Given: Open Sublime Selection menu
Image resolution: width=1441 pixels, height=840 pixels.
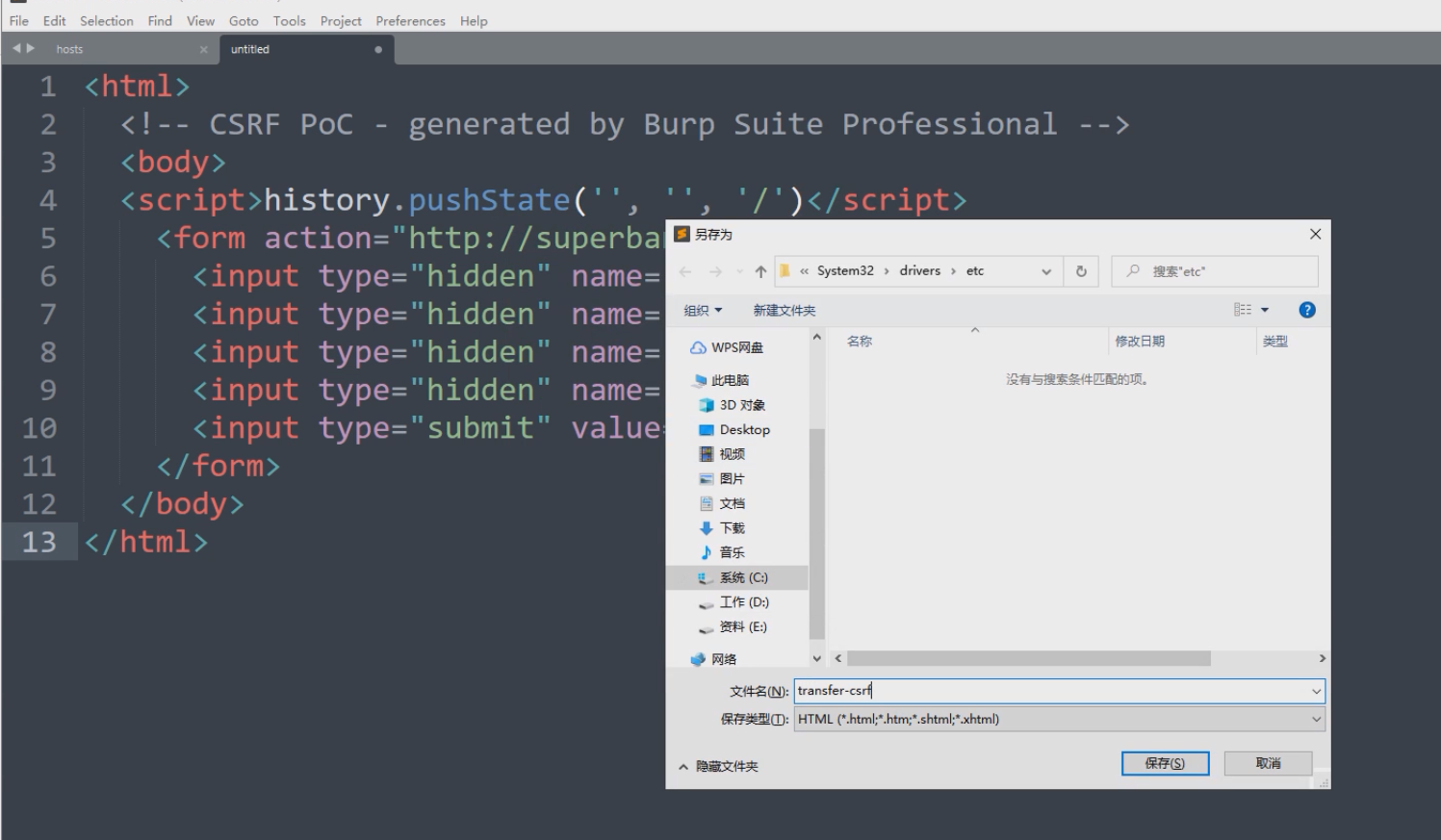Looking at the screenshot, I should [107, 20].
